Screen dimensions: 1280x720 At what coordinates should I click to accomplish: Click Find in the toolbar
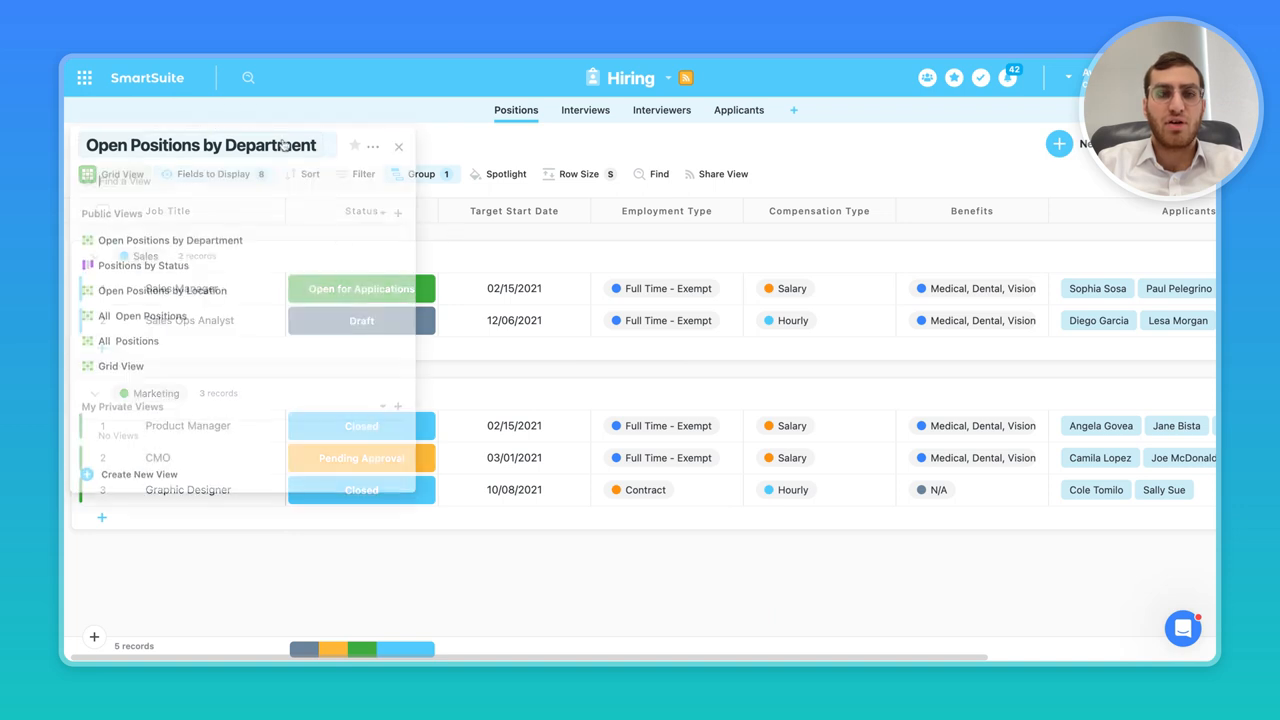[x=651, y=174]
